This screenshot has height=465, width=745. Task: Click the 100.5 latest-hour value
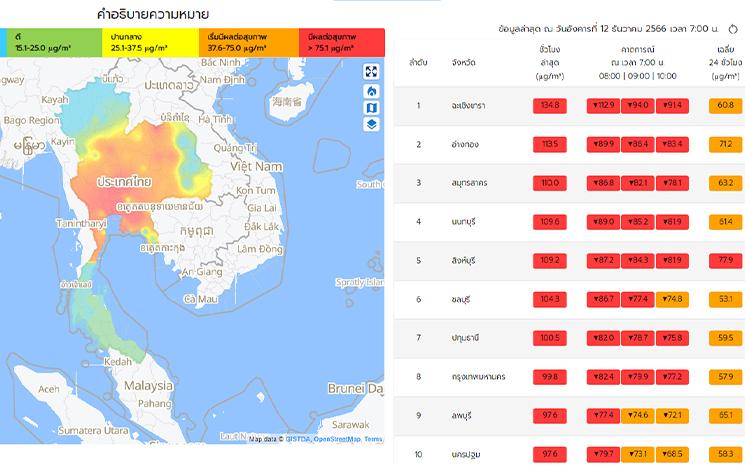point(550,338)
